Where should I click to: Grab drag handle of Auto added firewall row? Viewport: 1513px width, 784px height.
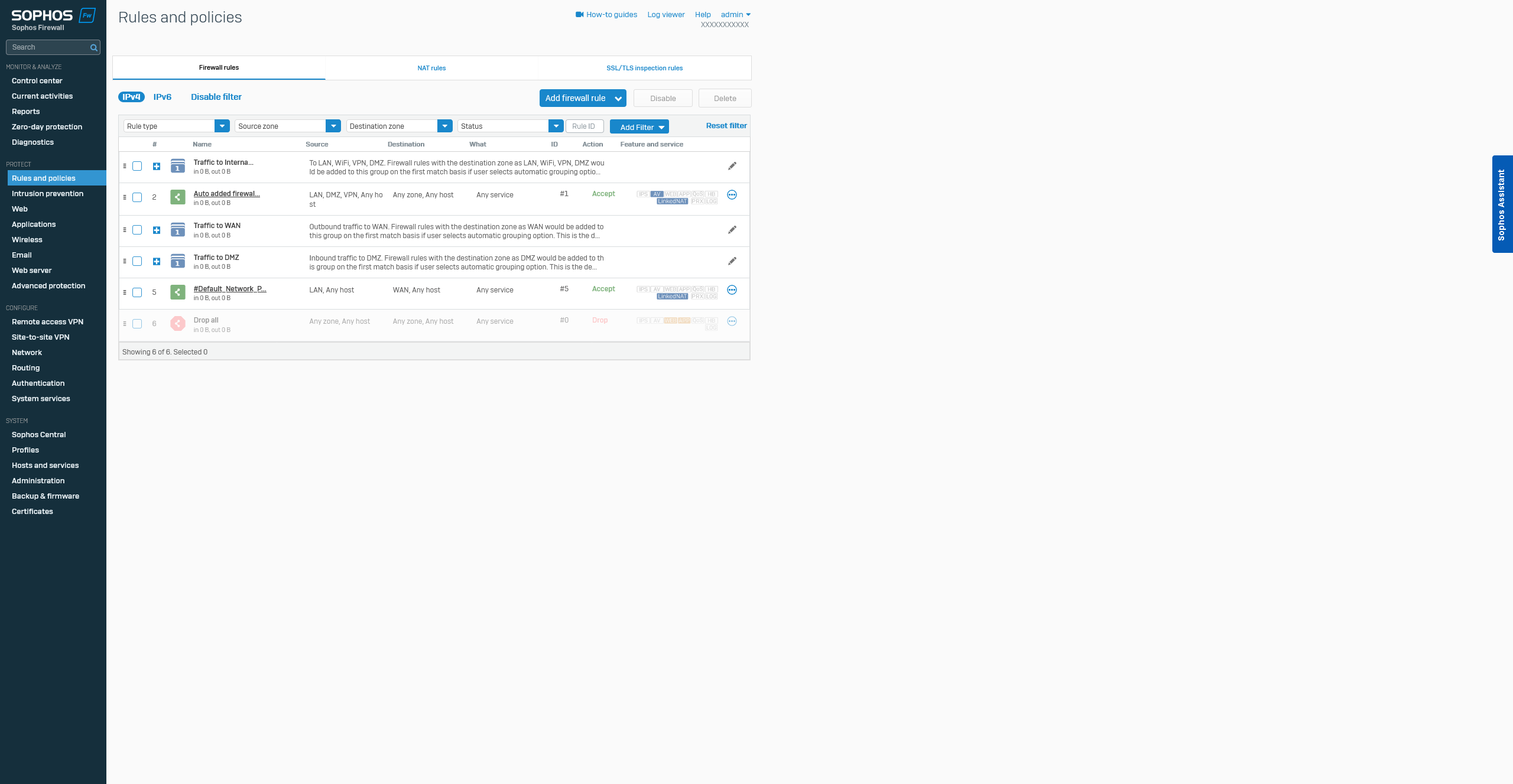click(x=125, y=197)
